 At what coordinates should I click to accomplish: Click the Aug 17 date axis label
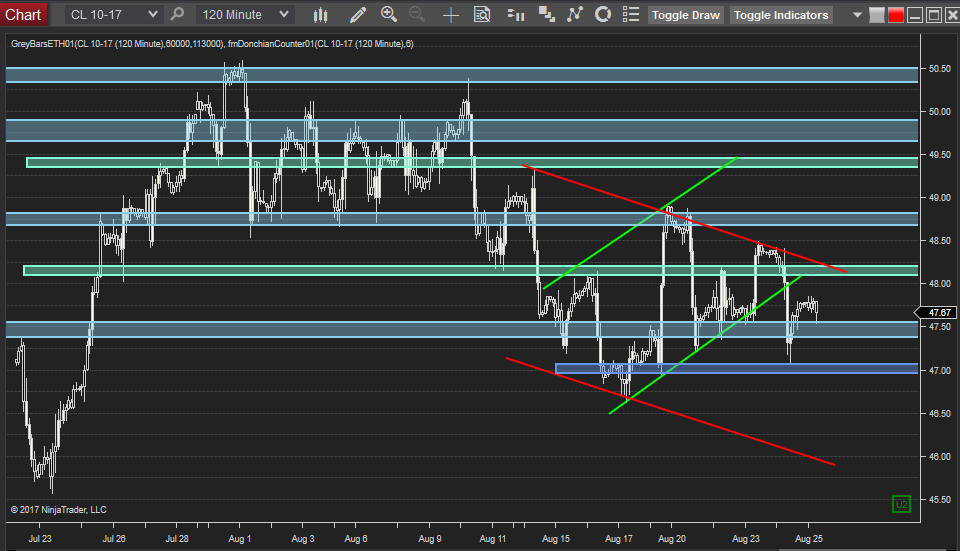pos(618,539)
